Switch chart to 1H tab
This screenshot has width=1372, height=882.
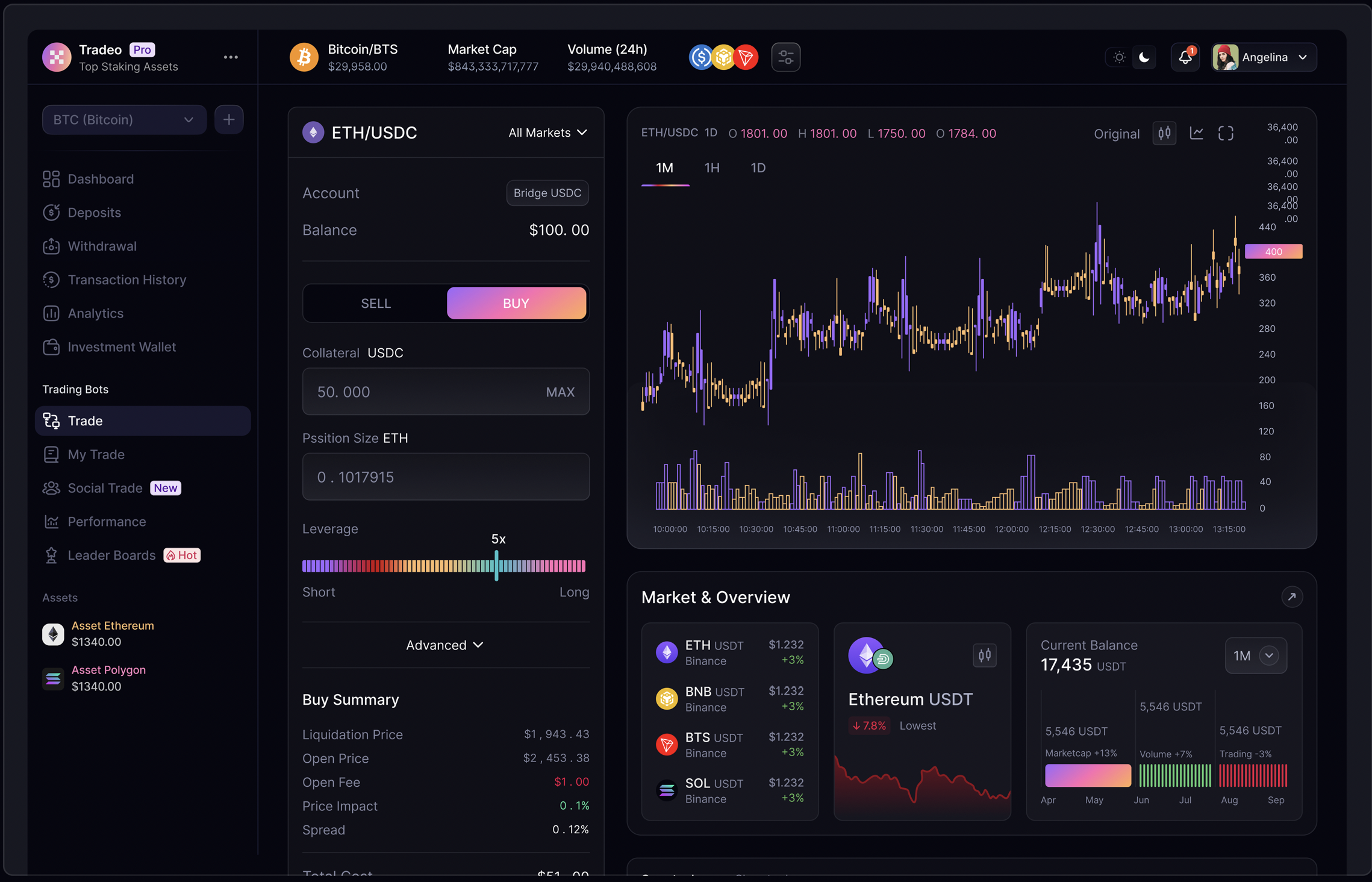click(x=712, y=168)
